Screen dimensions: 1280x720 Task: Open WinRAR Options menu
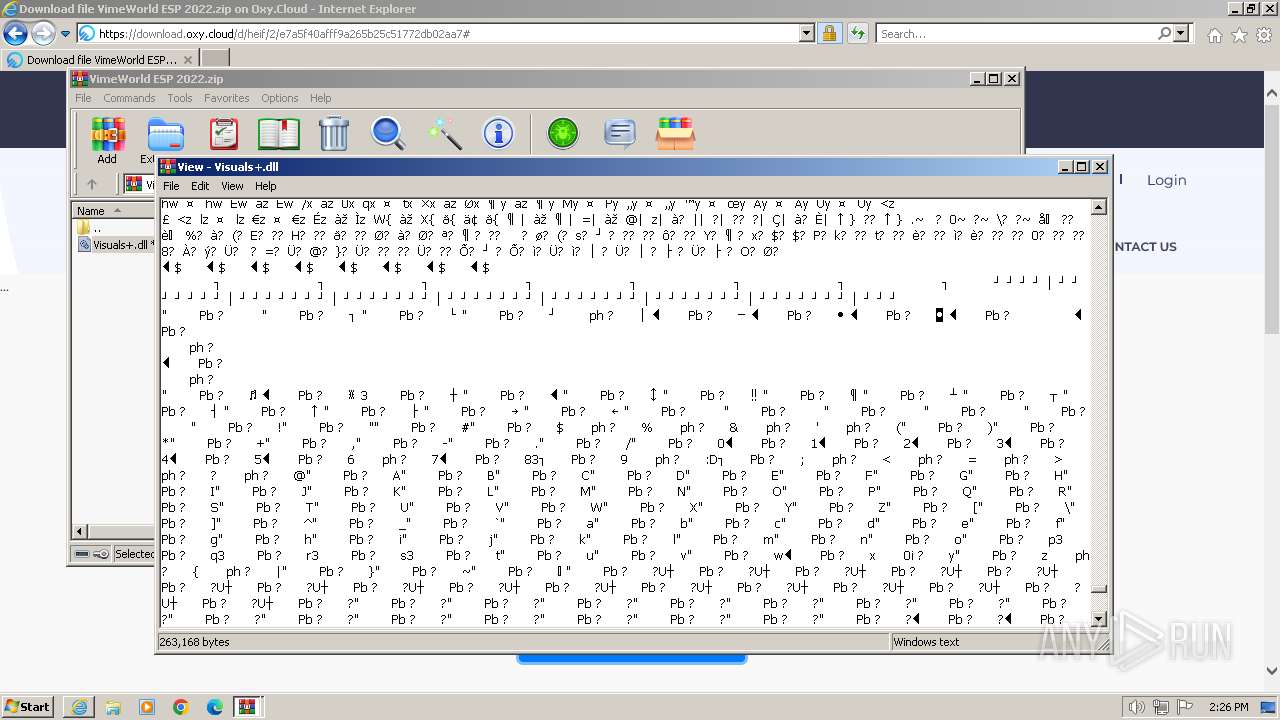coord(280,98)
